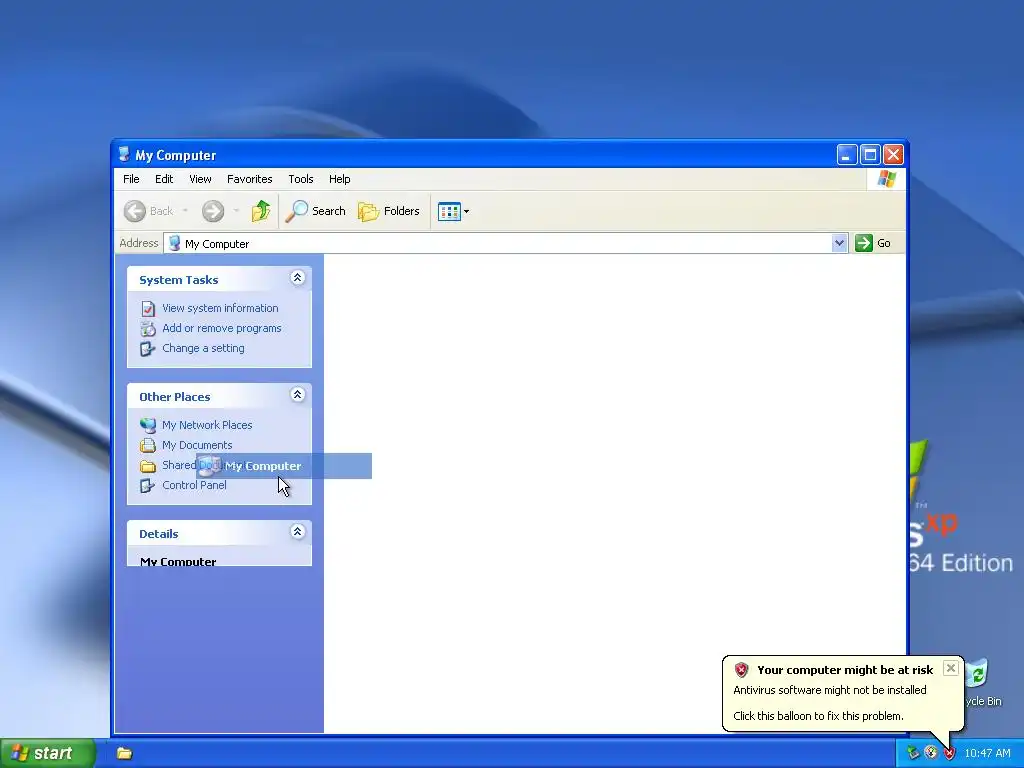Open the Edit menu
This screenshot has height=768, width=1024.
(x=164, y=179)
